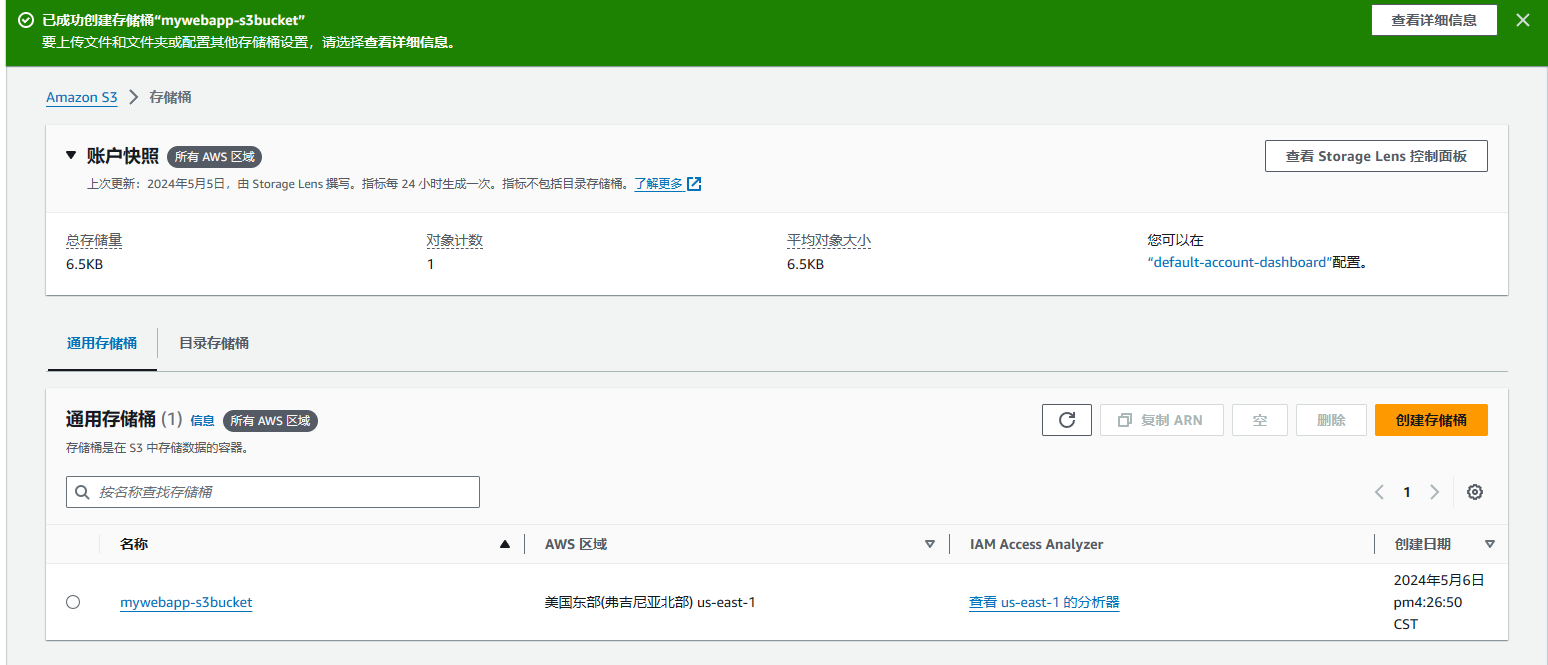Click the 复制 ARN button

(1162, 420)
